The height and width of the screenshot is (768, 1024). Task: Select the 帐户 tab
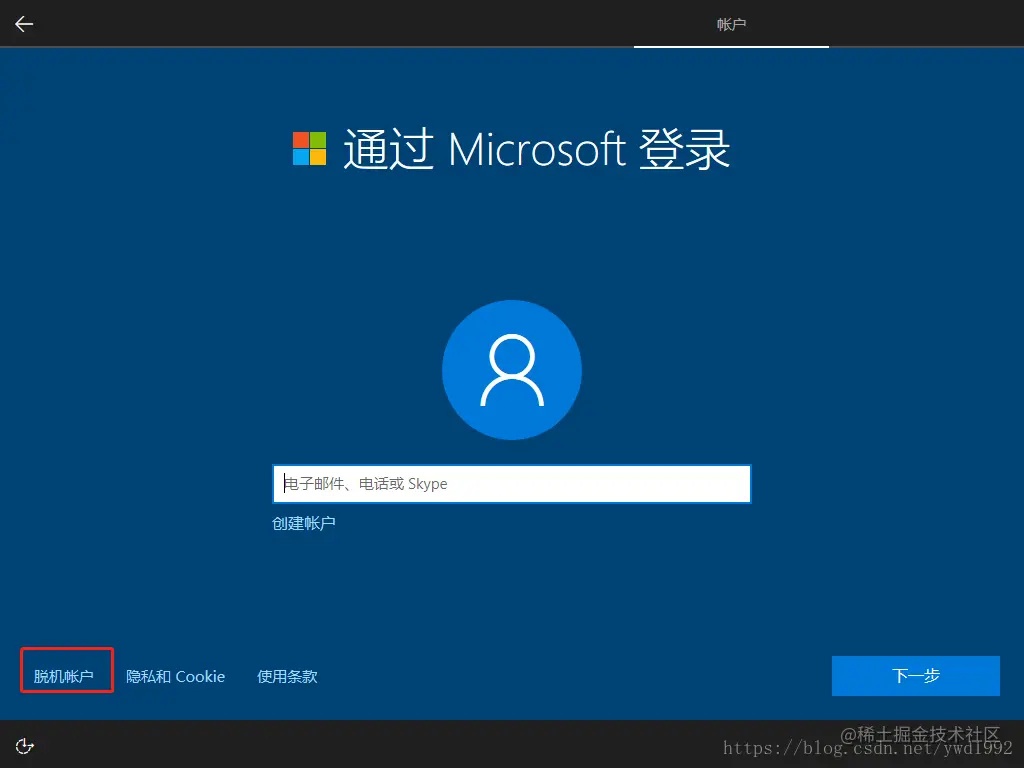(x=731, y=25)
